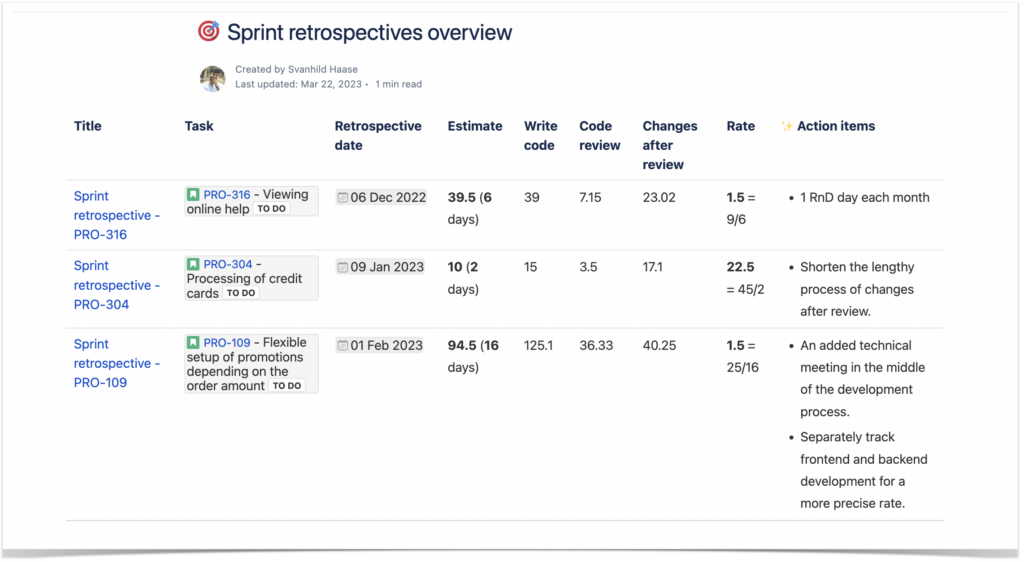
Task: Open Sprint retrospective - PRO-316 page link
Action: click(x=116, y=215)
